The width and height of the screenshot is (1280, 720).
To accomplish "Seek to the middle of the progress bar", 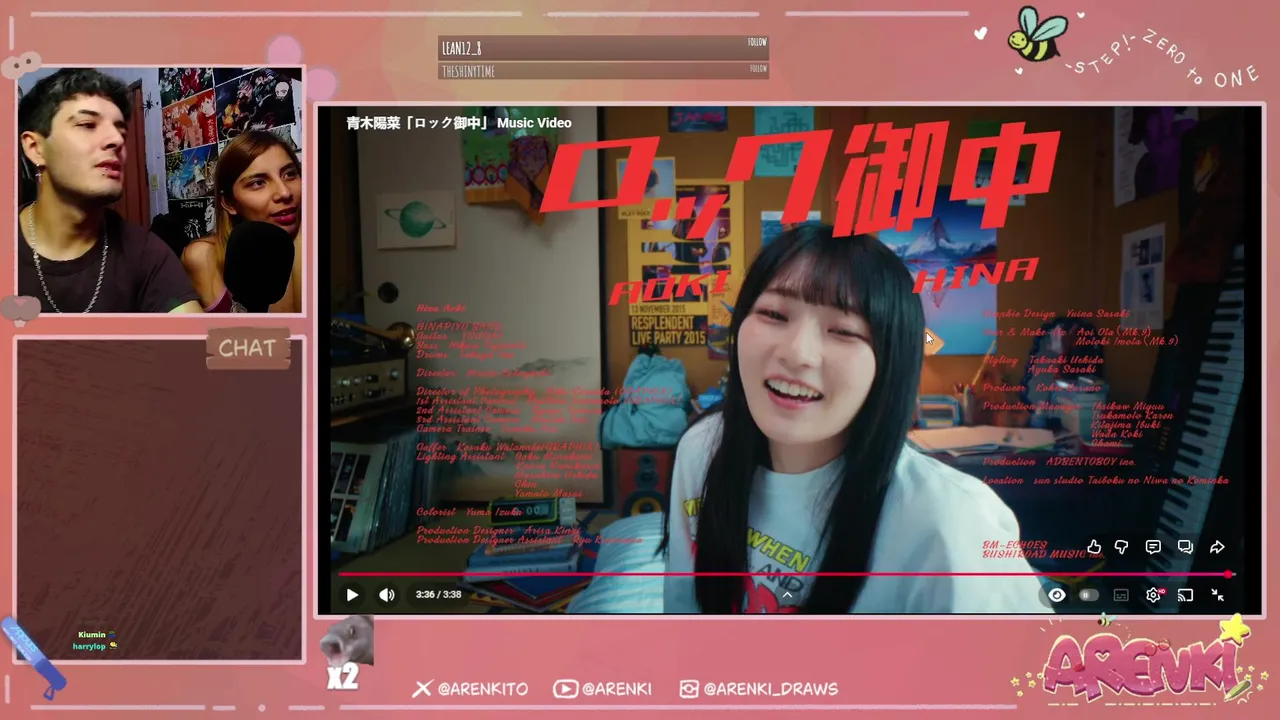I will pyautogui.click(x=785, y=574).
